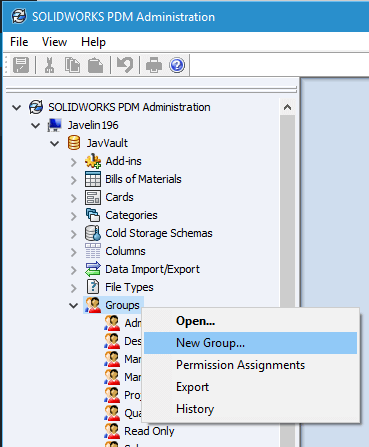Click the root SOLIDWORKS PDM Administration node icon
369x447 pixels.
(x=36, y=107)
